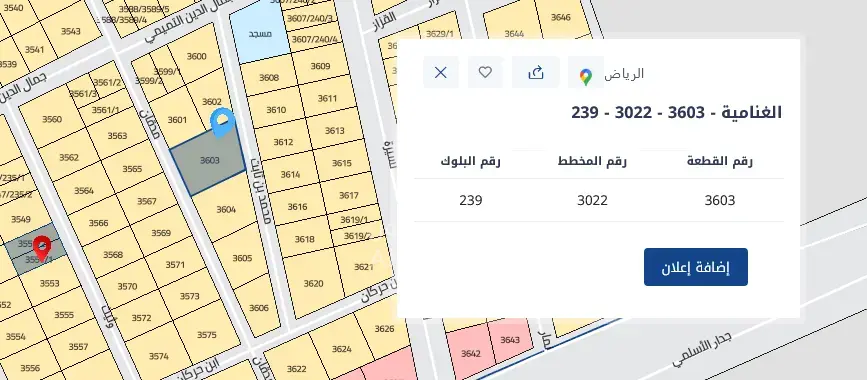Select parcel 3571 on the map
This screenshot has width=867, height=380.
pos(175,264)
